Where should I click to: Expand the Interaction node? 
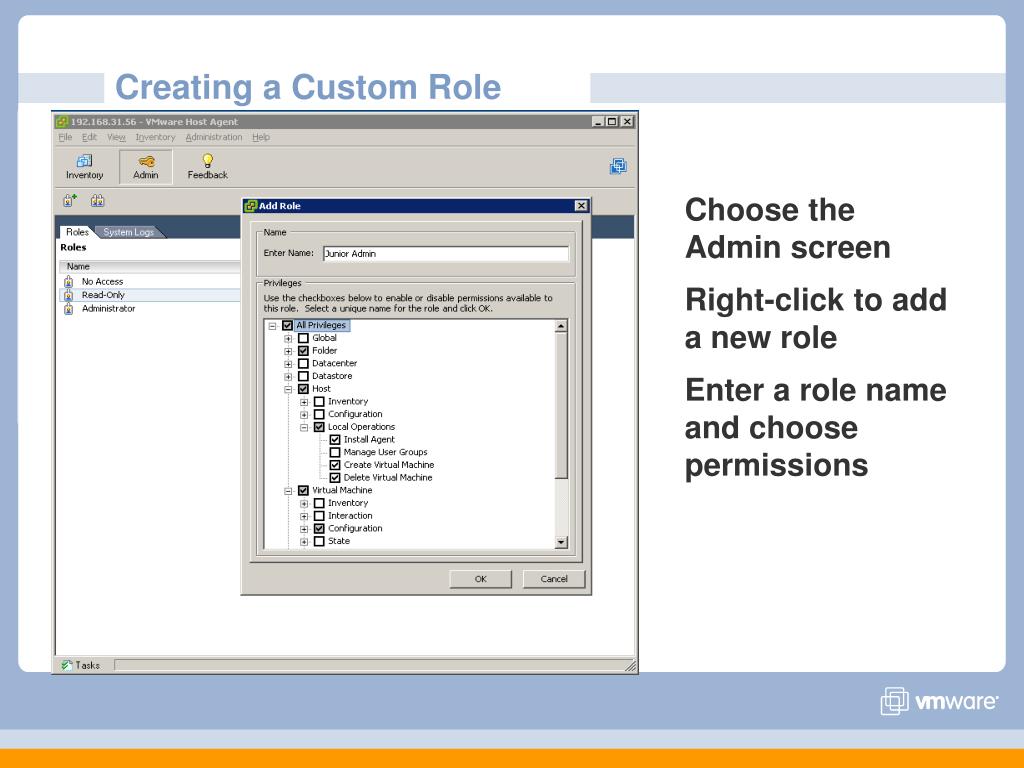pyautogui.click(x=304, y=517)
